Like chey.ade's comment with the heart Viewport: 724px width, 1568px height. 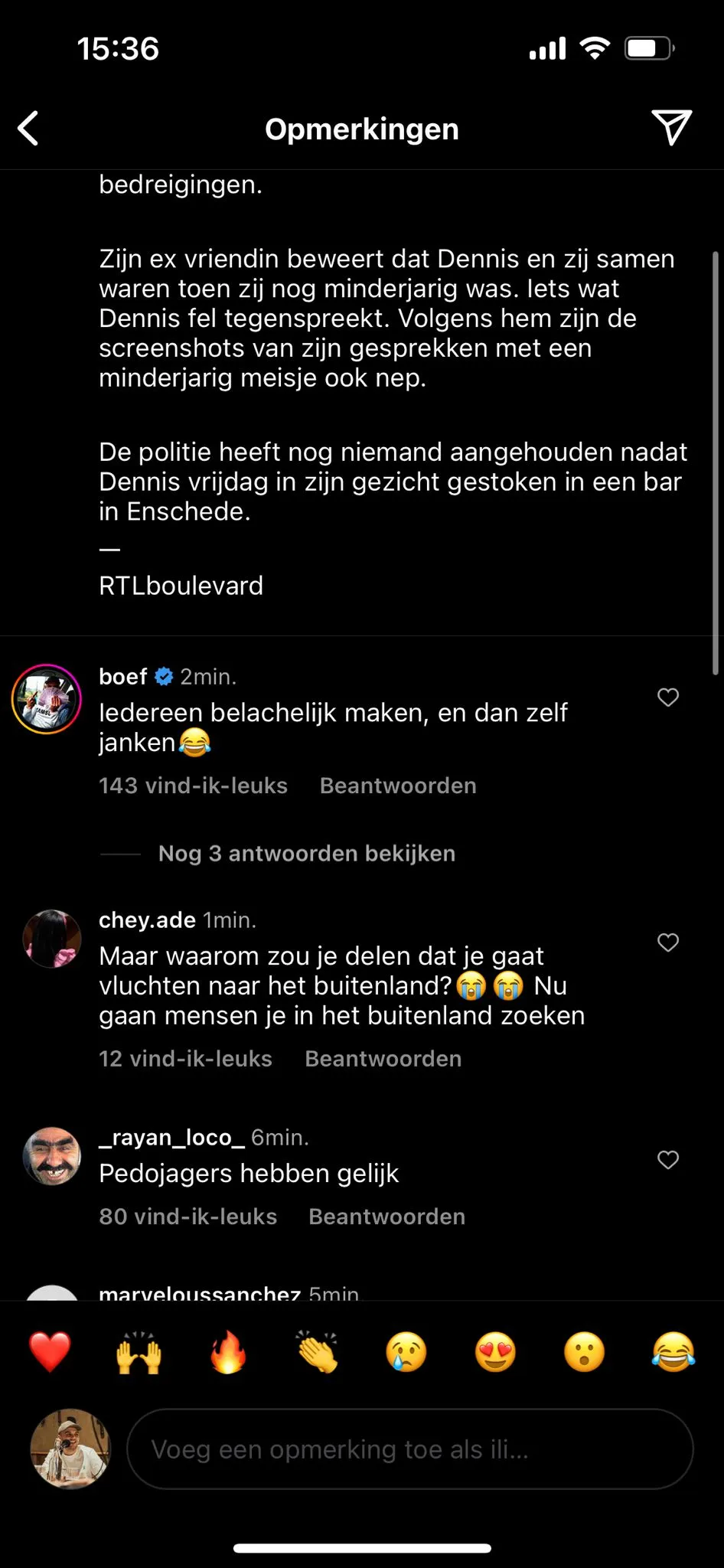coord(668,942)
